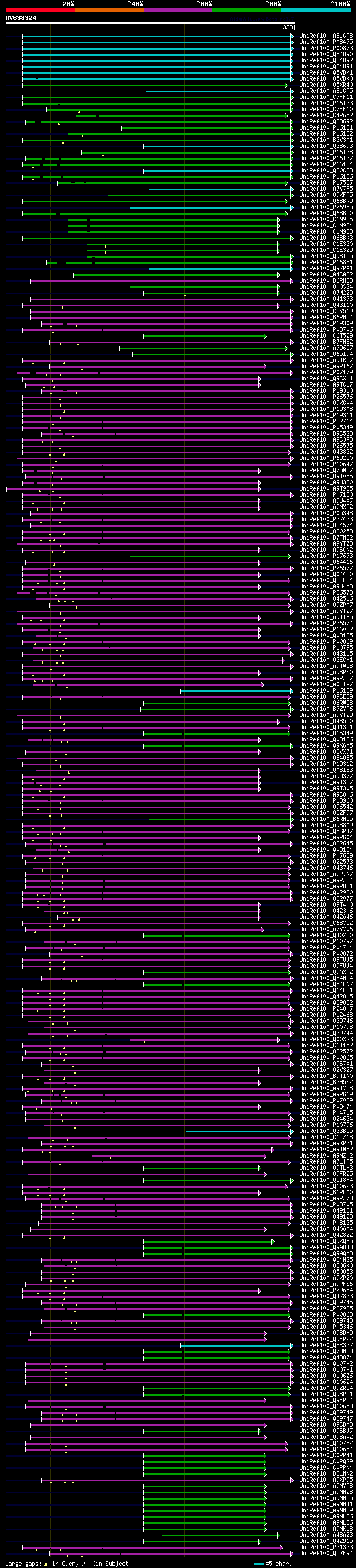
Task: Select the UniRef100_P00872 label
Action: point(326,954)
